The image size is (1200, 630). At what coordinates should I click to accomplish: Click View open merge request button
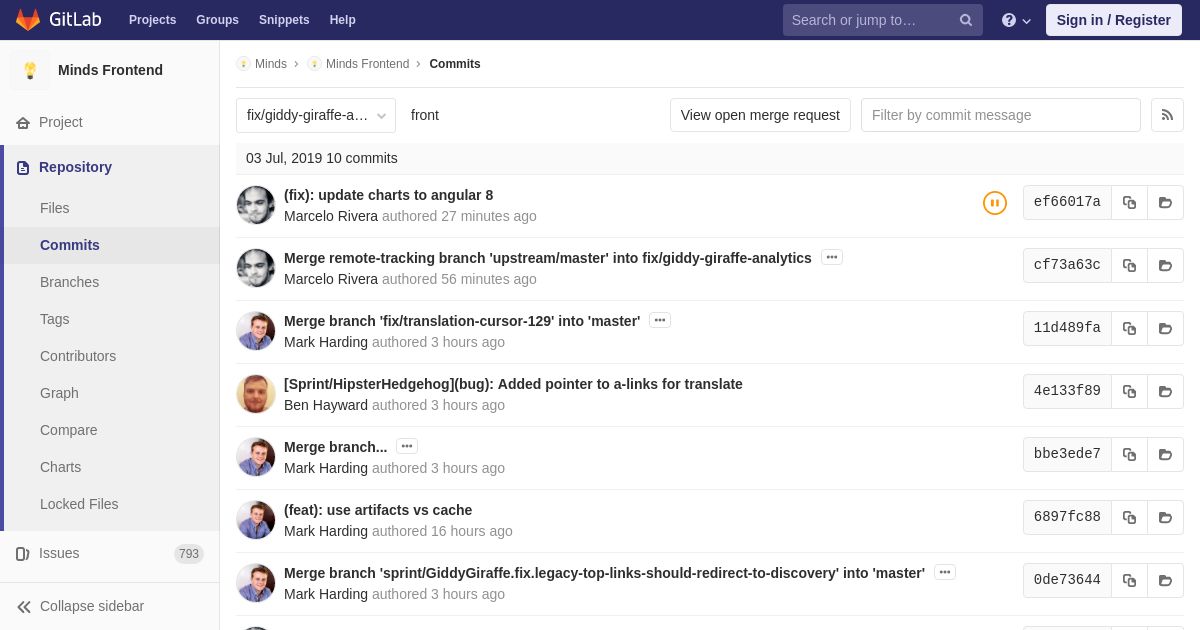click(x=760, y=115)
